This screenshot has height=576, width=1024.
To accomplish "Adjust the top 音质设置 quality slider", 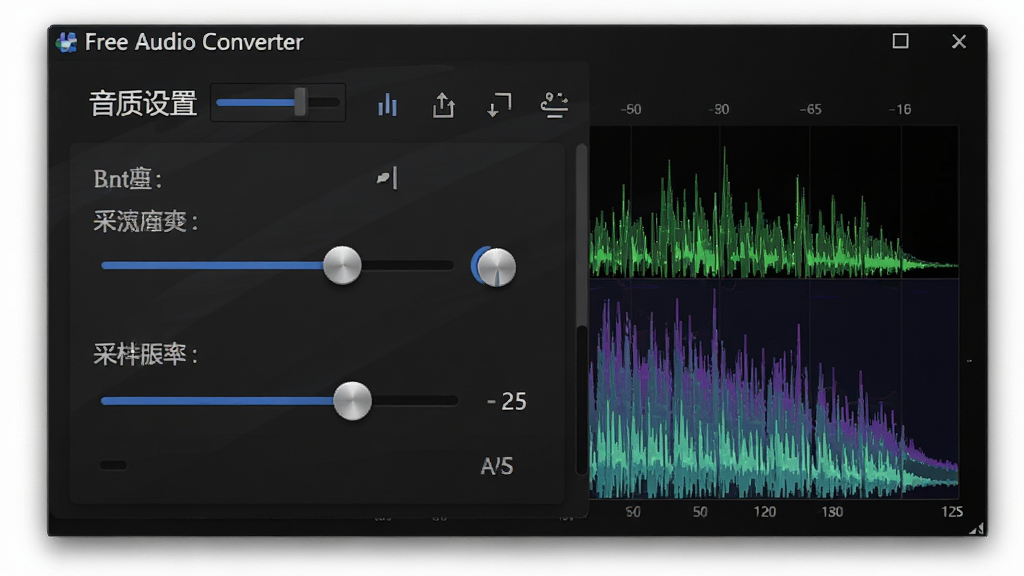I will pos(278,103).
